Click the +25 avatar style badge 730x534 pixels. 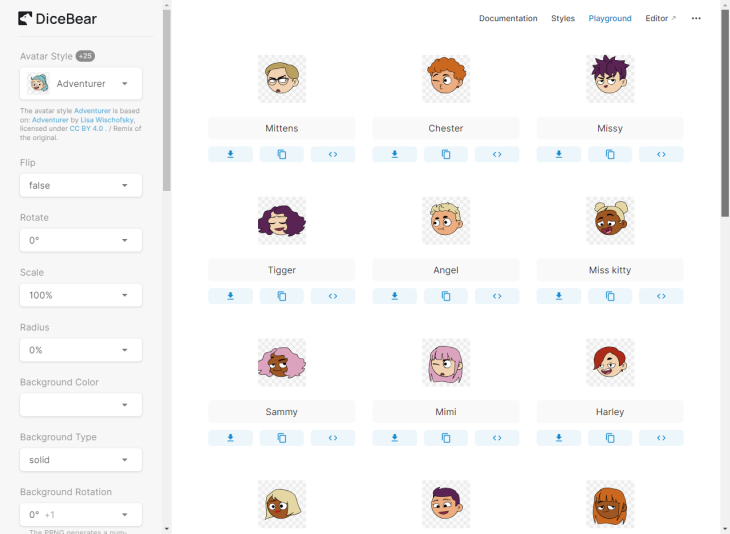pos(85,56)
